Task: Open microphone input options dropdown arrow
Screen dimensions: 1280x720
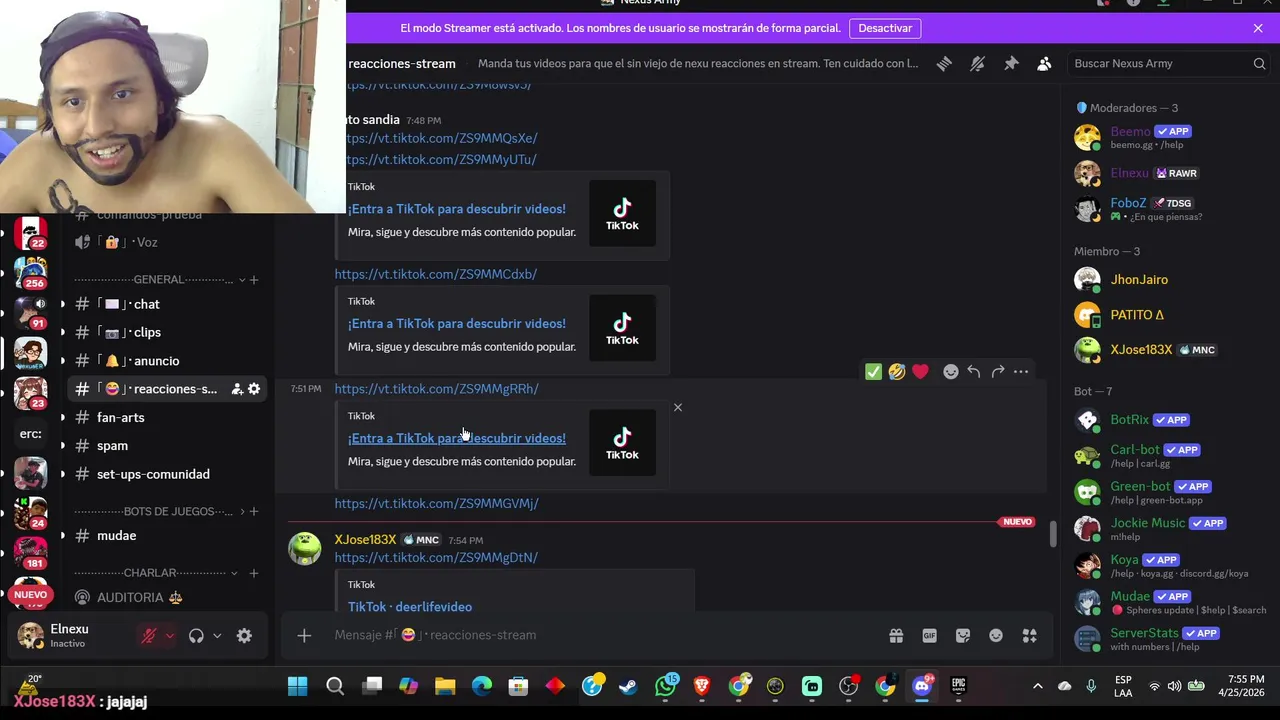Action: pos(170,636)
